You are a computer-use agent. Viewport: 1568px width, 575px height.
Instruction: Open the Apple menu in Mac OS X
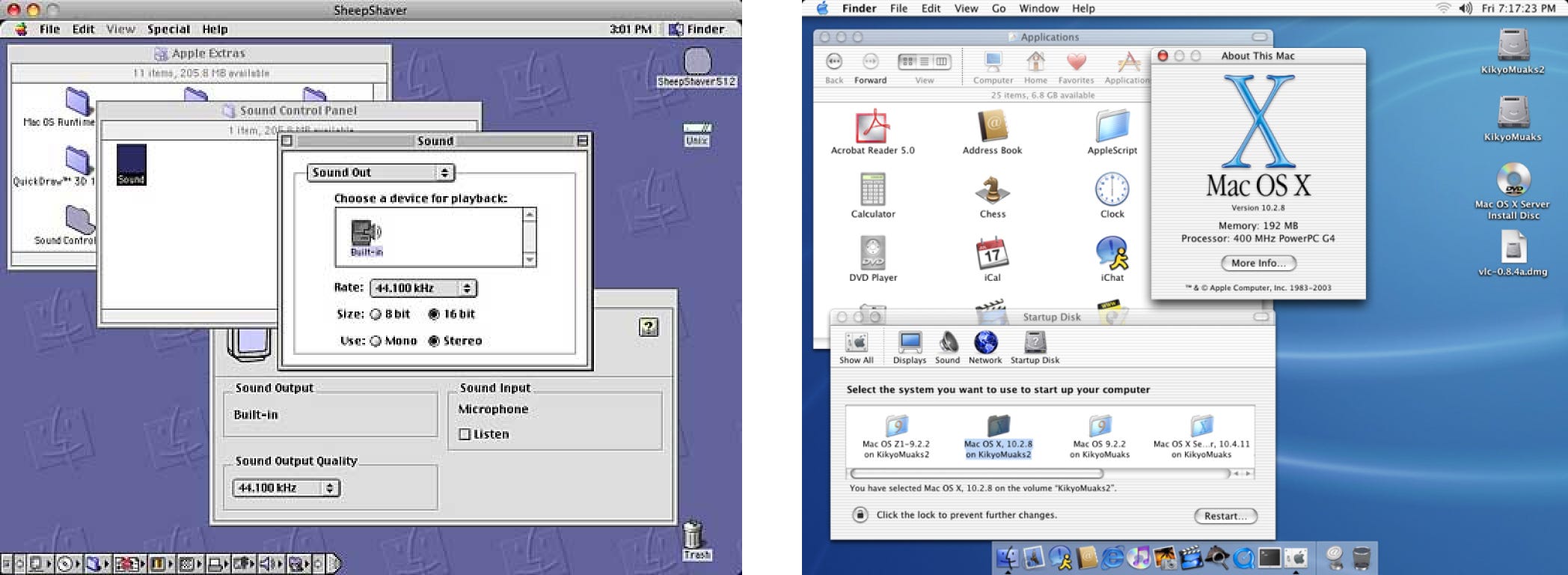tap(823, 8)
